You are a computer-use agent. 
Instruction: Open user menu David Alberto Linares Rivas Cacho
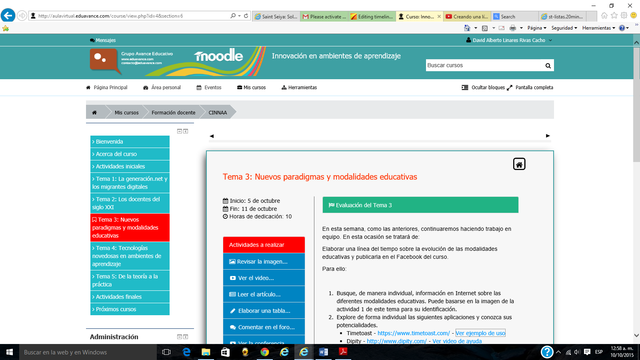click(x=509, y=40)
